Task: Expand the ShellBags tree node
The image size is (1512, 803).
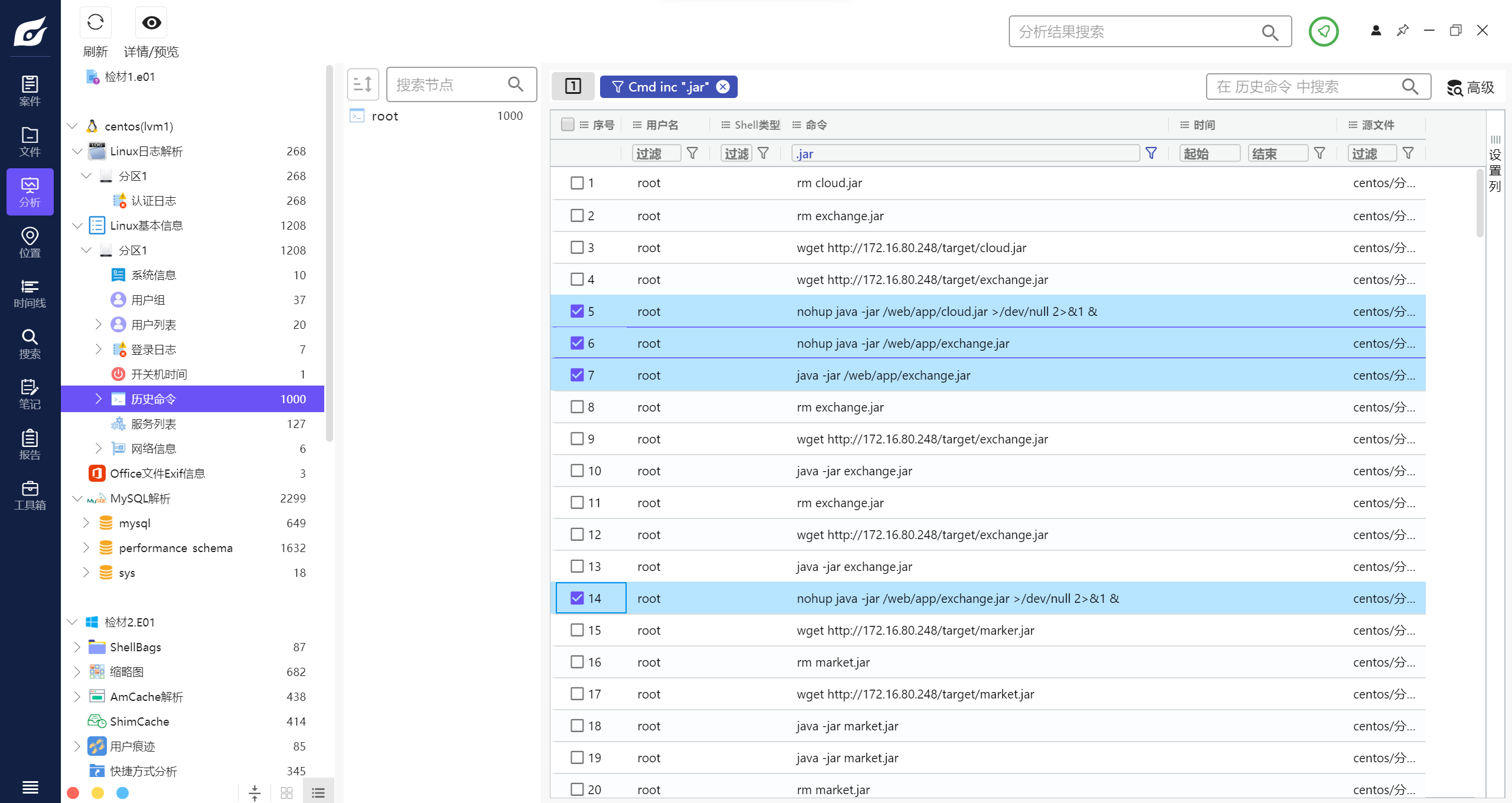Action: click(x=77, y=647)
